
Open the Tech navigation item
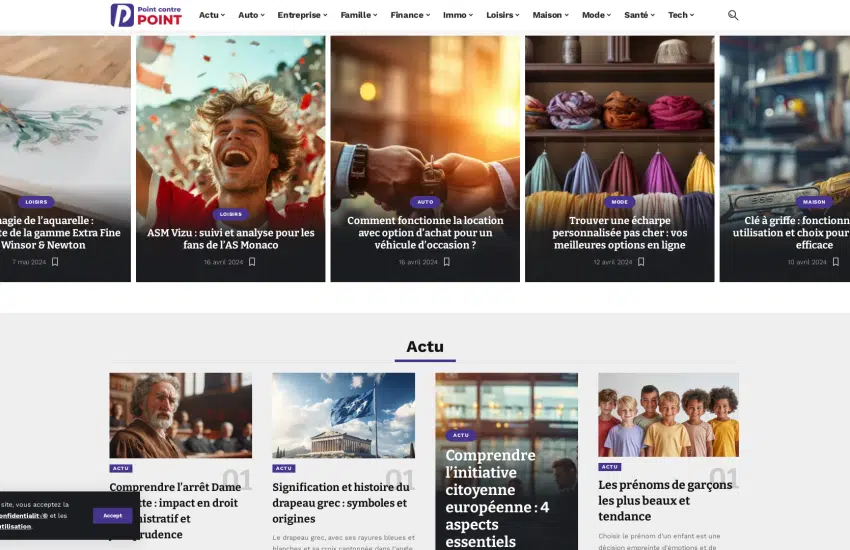coord(681,15)
